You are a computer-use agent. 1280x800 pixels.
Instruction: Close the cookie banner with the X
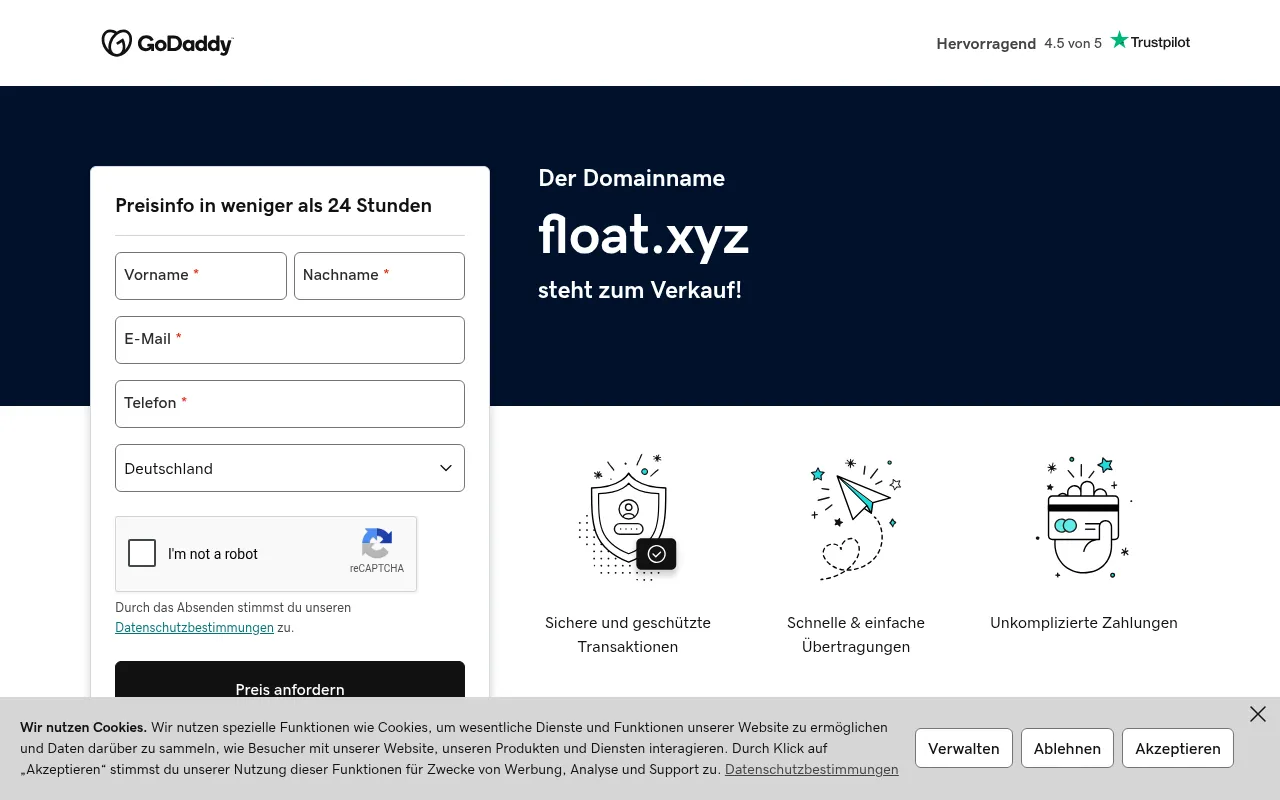[1258, 714]
